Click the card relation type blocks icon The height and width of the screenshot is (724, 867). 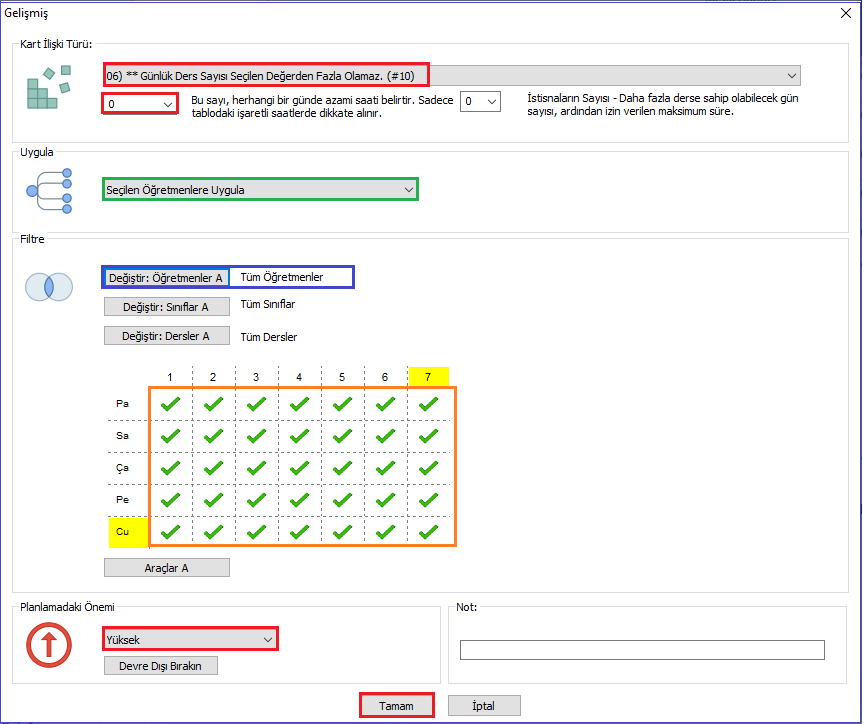(x=49, y=87)
